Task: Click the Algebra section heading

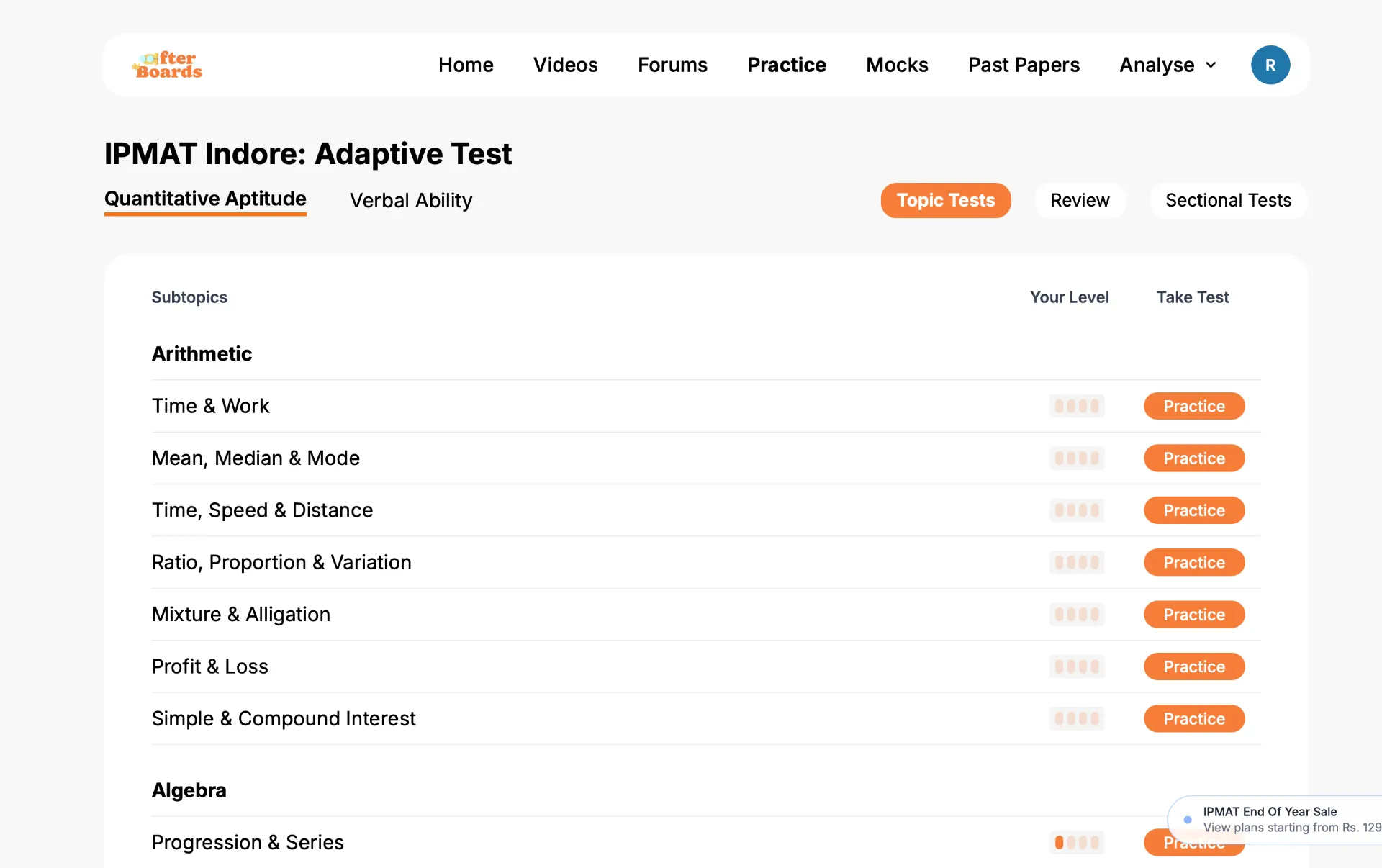Action: 189,790
